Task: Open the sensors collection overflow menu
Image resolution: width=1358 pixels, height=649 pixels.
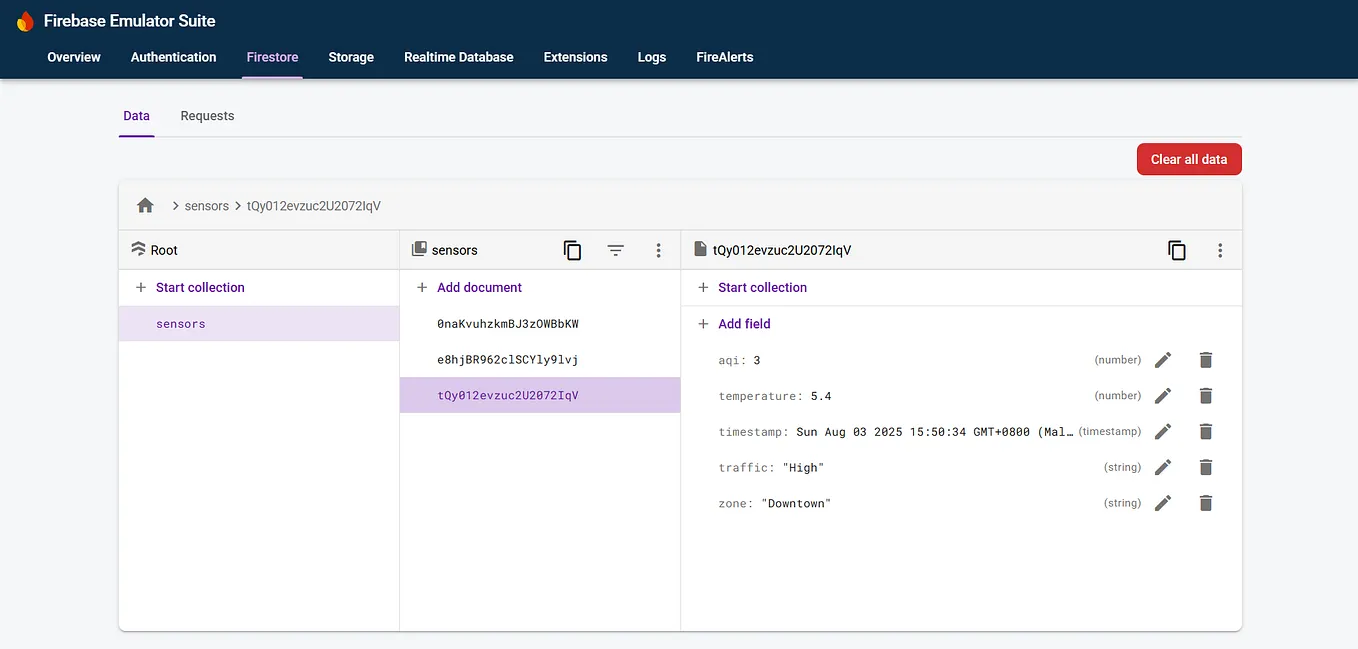Action: (x=658, y=250)
